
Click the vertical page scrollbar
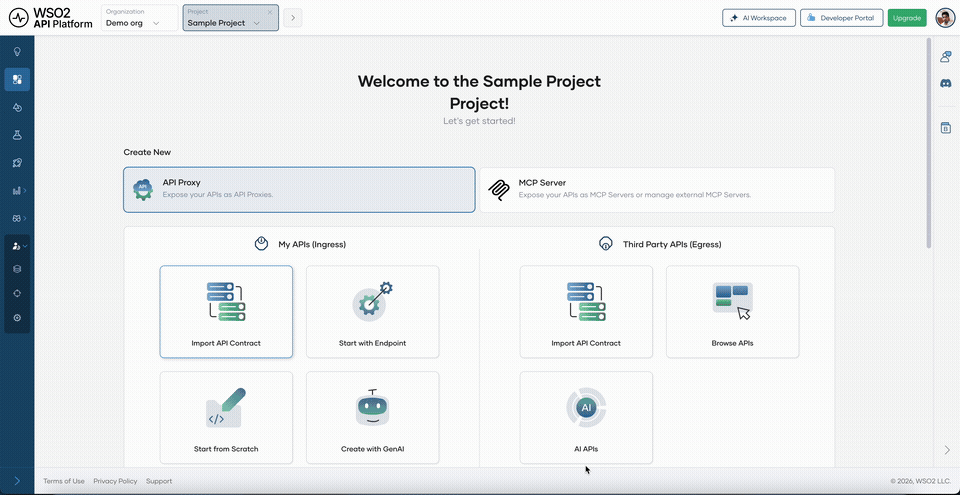click(929, 143)
